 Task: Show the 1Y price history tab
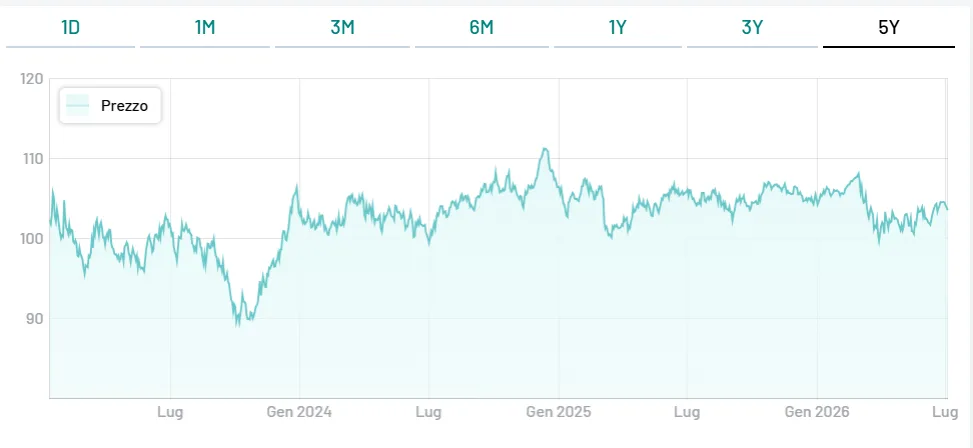pos(617,28)
